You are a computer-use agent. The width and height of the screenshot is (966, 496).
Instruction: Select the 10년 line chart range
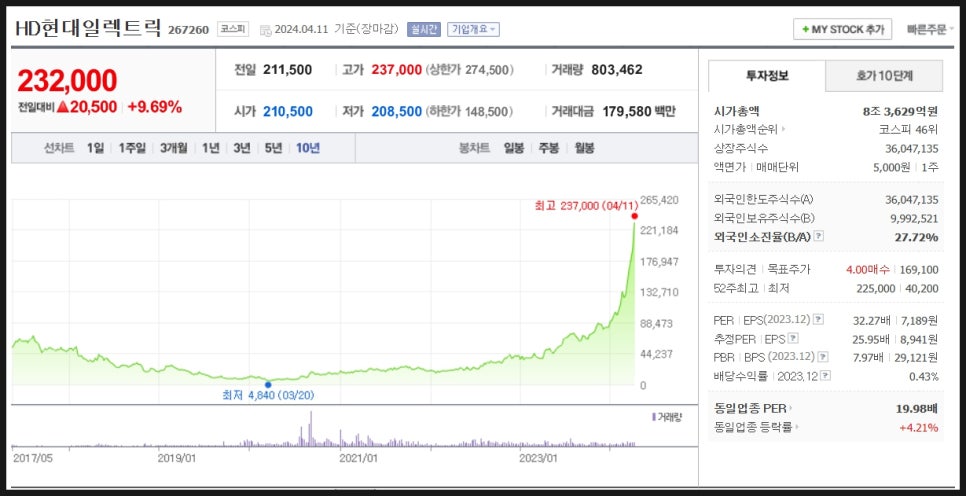307,148
